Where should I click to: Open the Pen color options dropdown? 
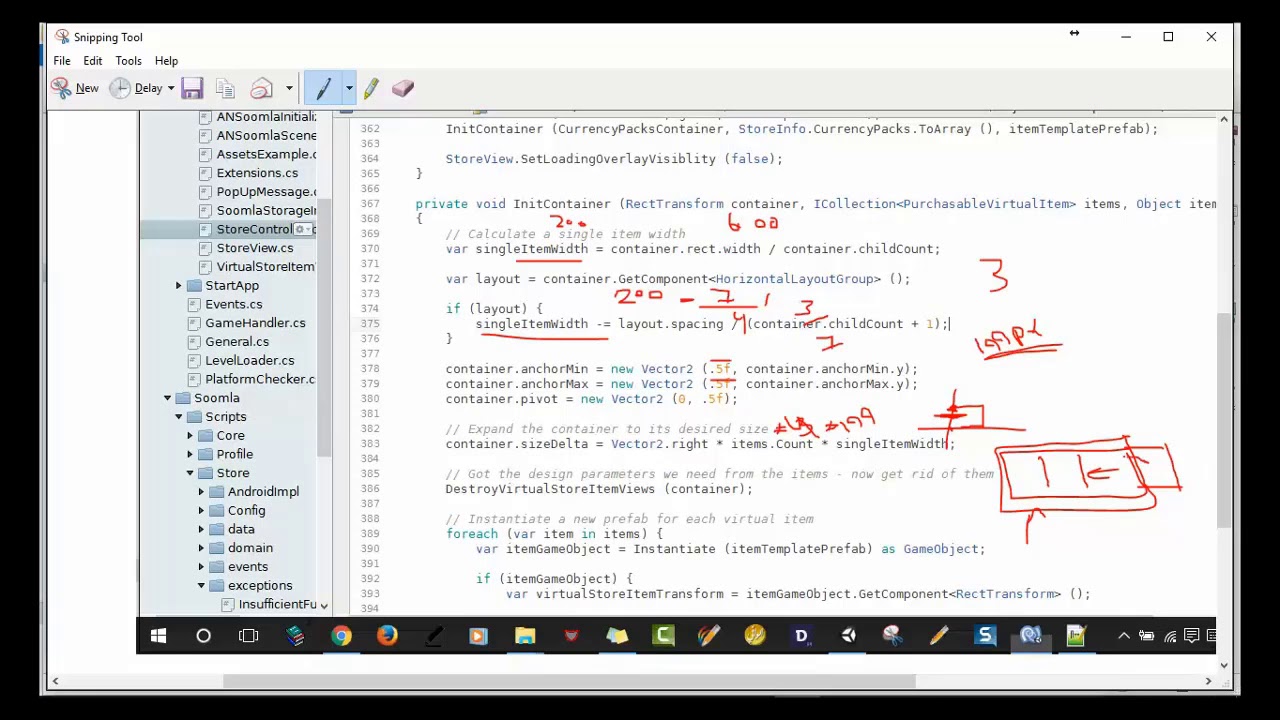pos(349,88)
